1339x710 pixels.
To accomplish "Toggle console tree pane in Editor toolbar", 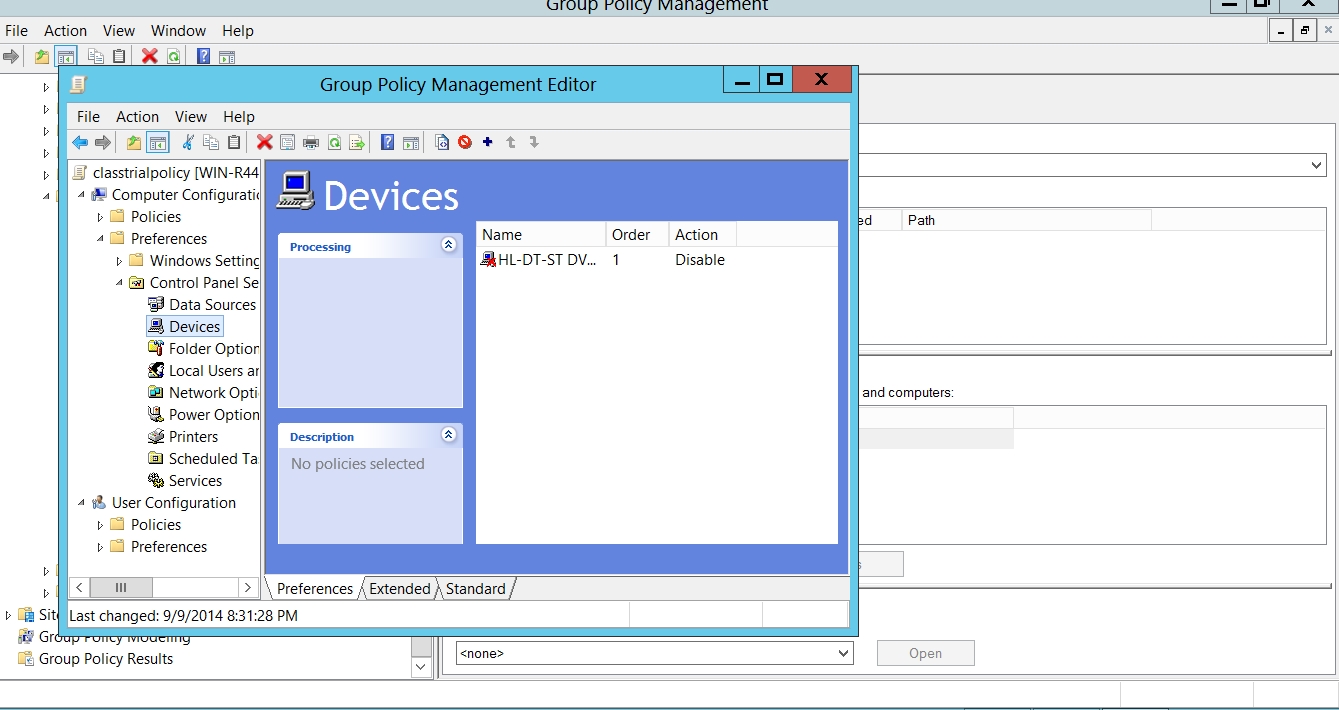I will 157,143.
